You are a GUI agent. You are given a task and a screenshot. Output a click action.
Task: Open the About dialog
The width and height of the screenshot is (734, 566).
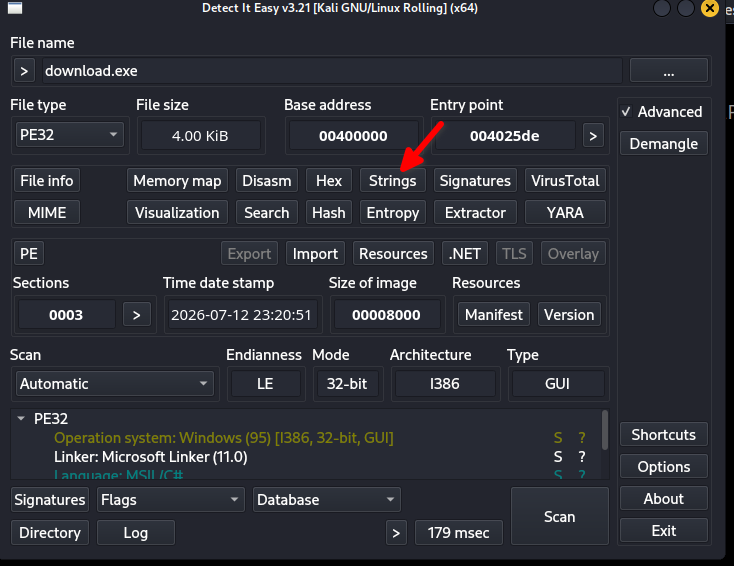(x=663, y=498)
